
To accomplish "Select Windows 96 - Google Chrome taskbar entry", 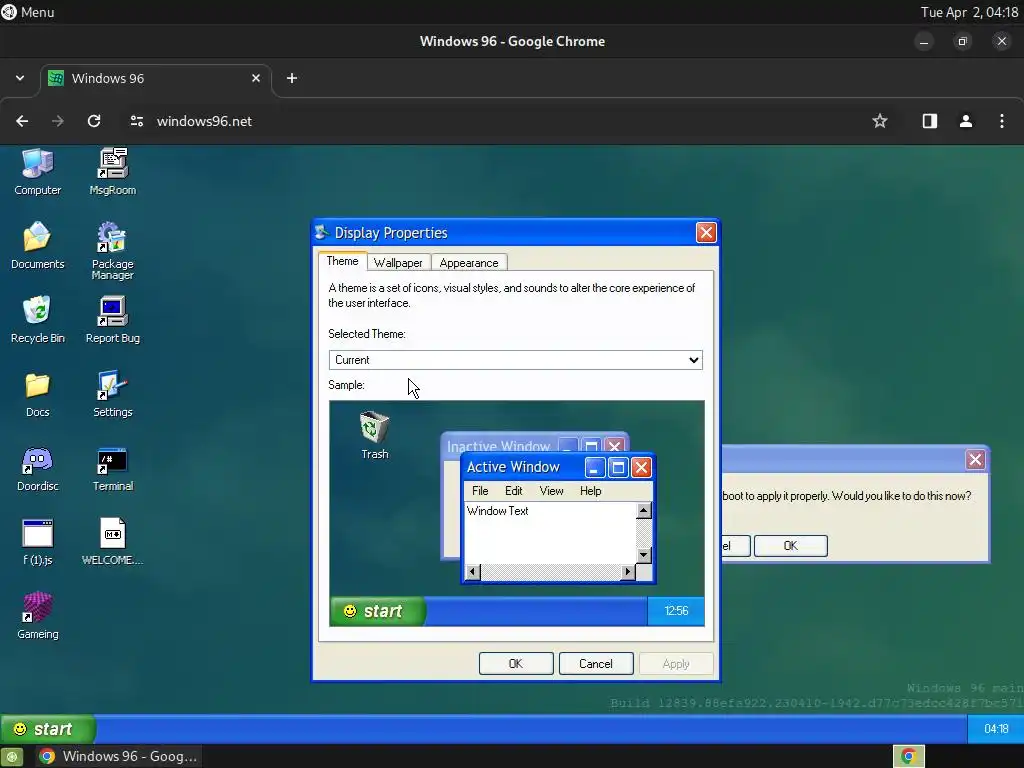I will coord(118,756).
